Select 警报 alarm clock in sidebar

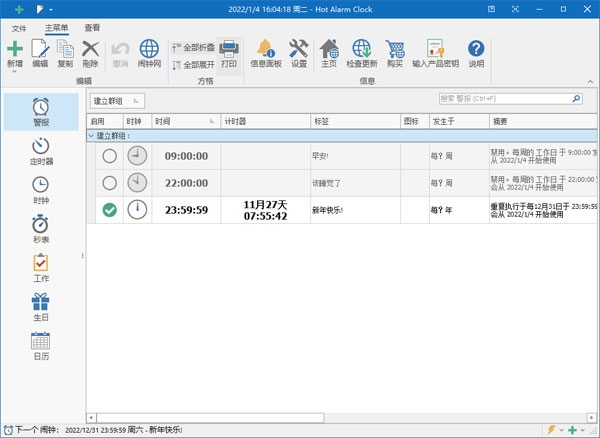(41, 112)
